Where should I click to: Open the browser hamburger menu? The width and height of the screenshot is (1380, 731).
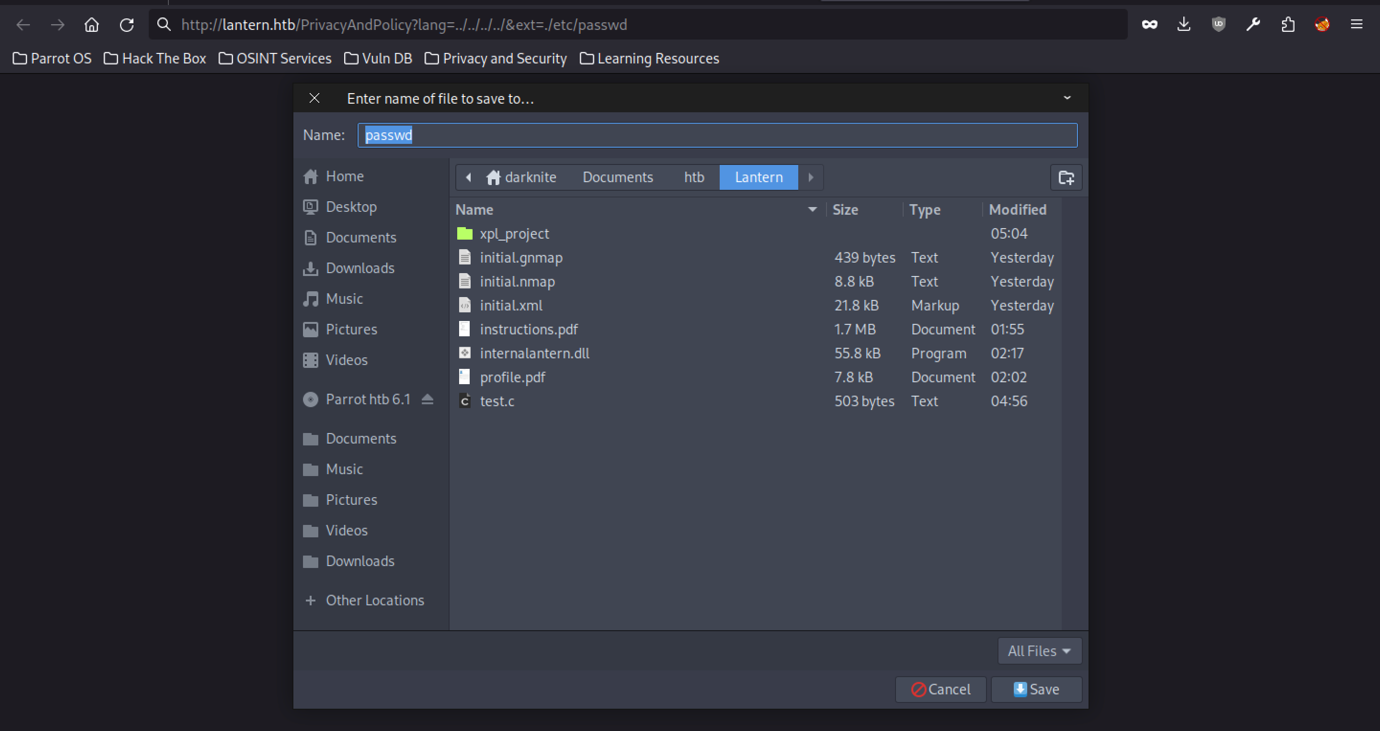pyautogui.click(x=1357, y=25)
